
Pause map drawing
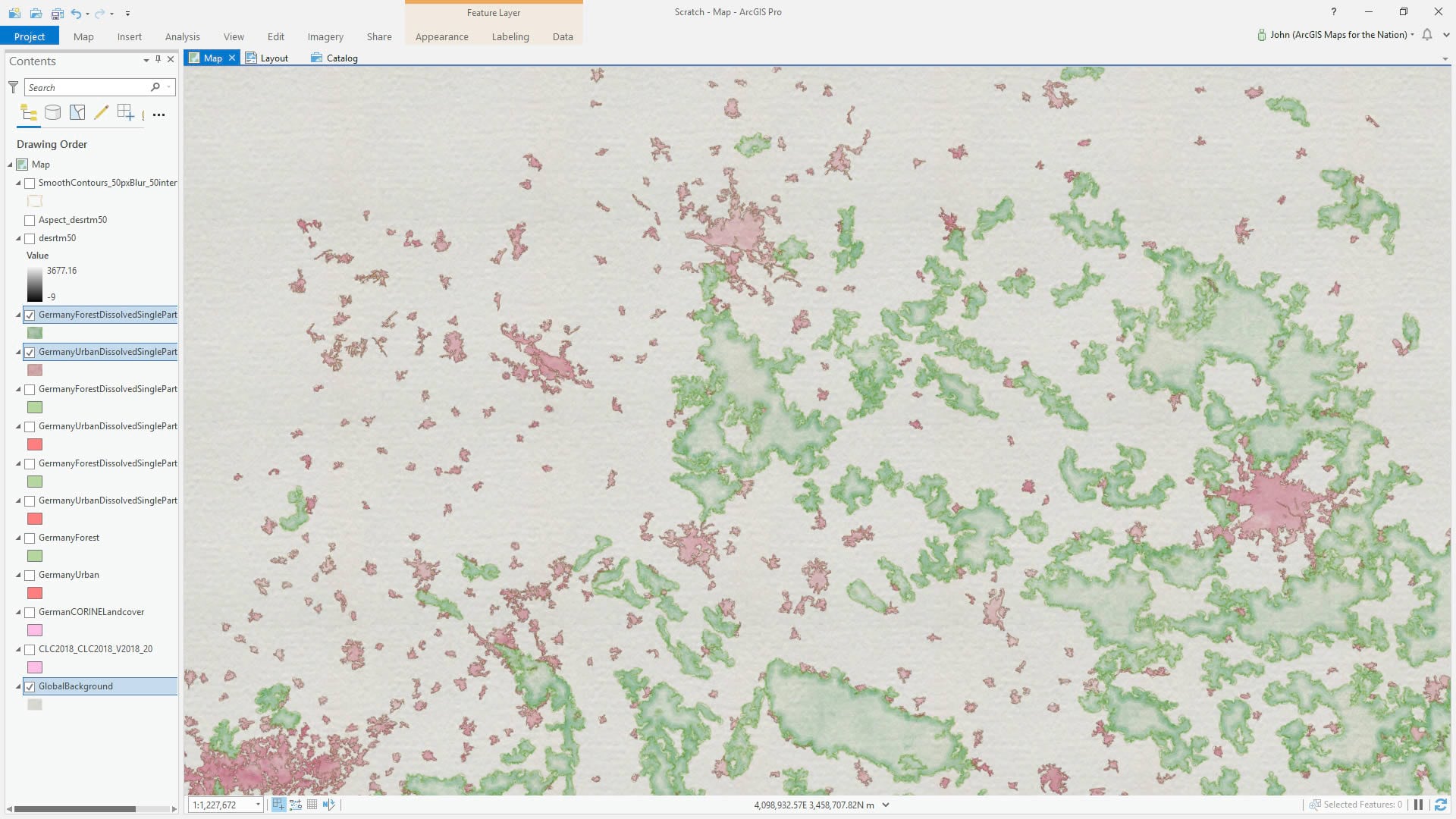(x=1418, y=805)
